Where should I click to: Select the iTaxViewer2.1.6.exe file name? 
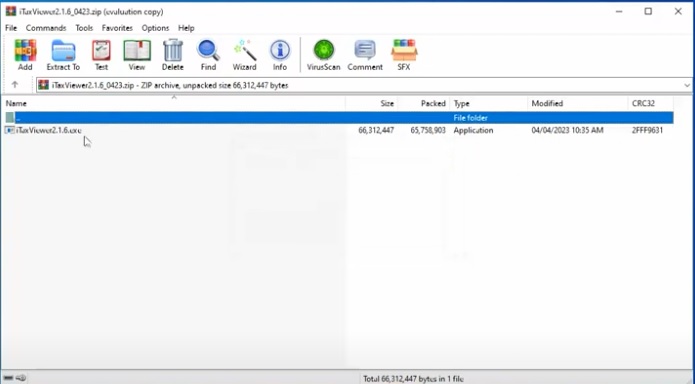pos(49,130)
